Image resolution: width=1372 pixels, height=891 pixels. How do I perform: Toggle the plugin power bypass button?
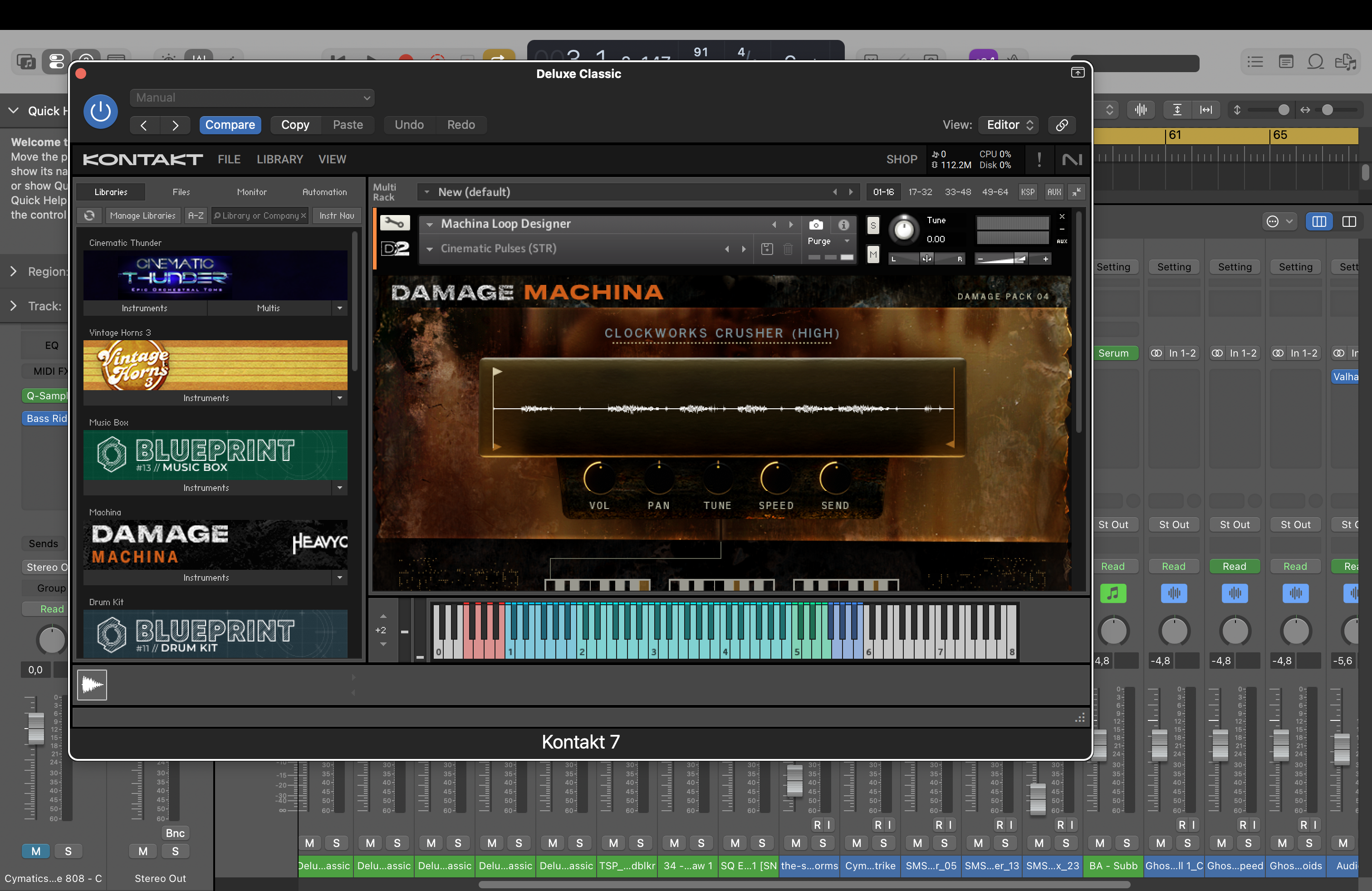100,111
